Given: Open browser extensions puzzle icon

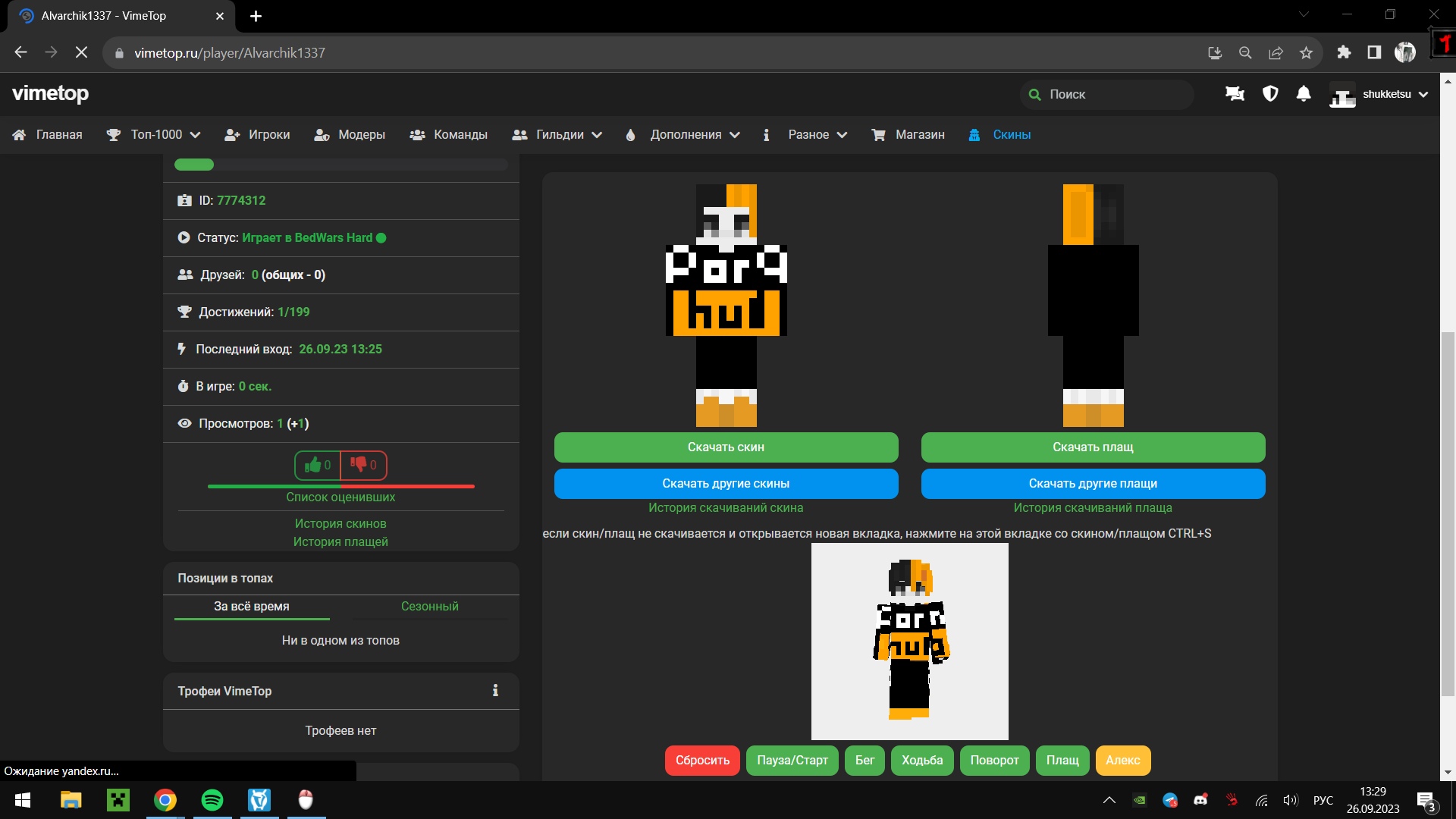Looking at the screenshot, I should (x=1344, y=53).
